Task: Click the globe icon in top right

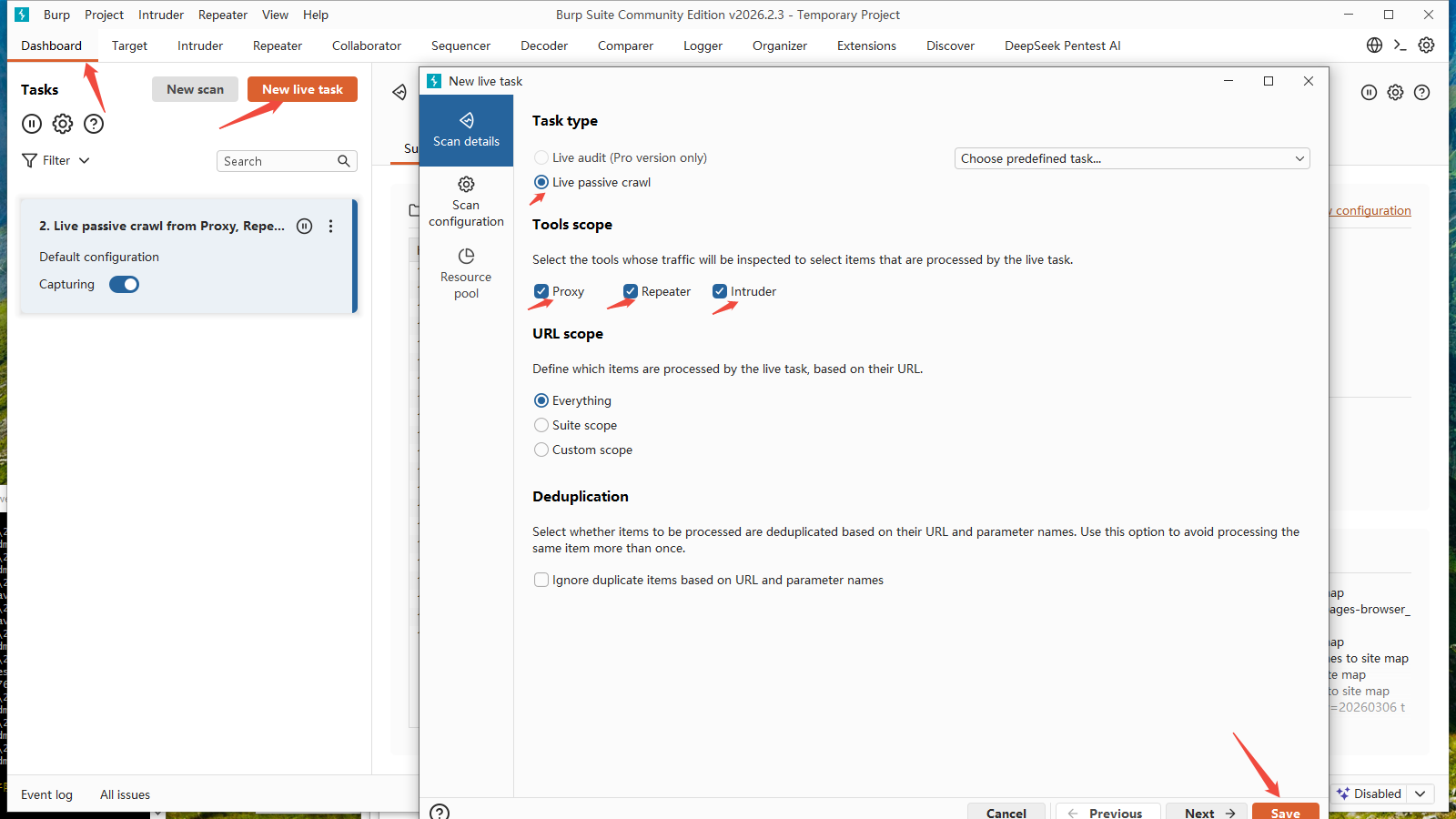Action: pyautogui.click(x=1374, y=45)
